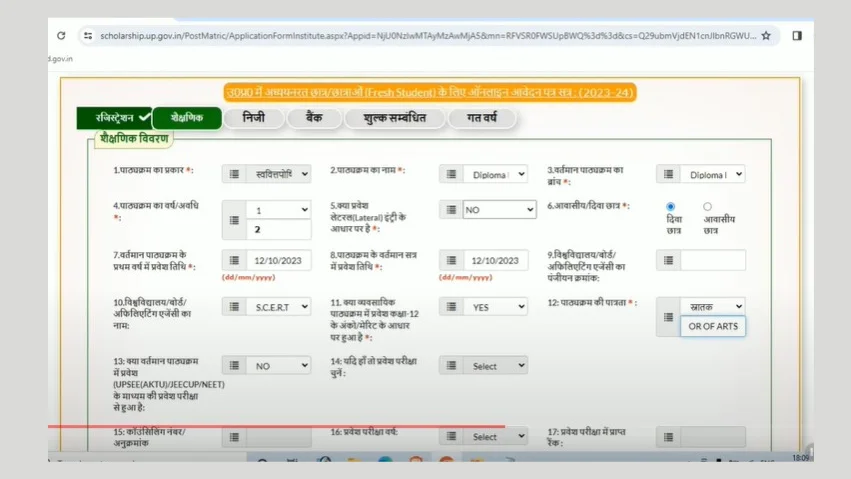Switch to the शैक्षणिक tab

point(187,118)
